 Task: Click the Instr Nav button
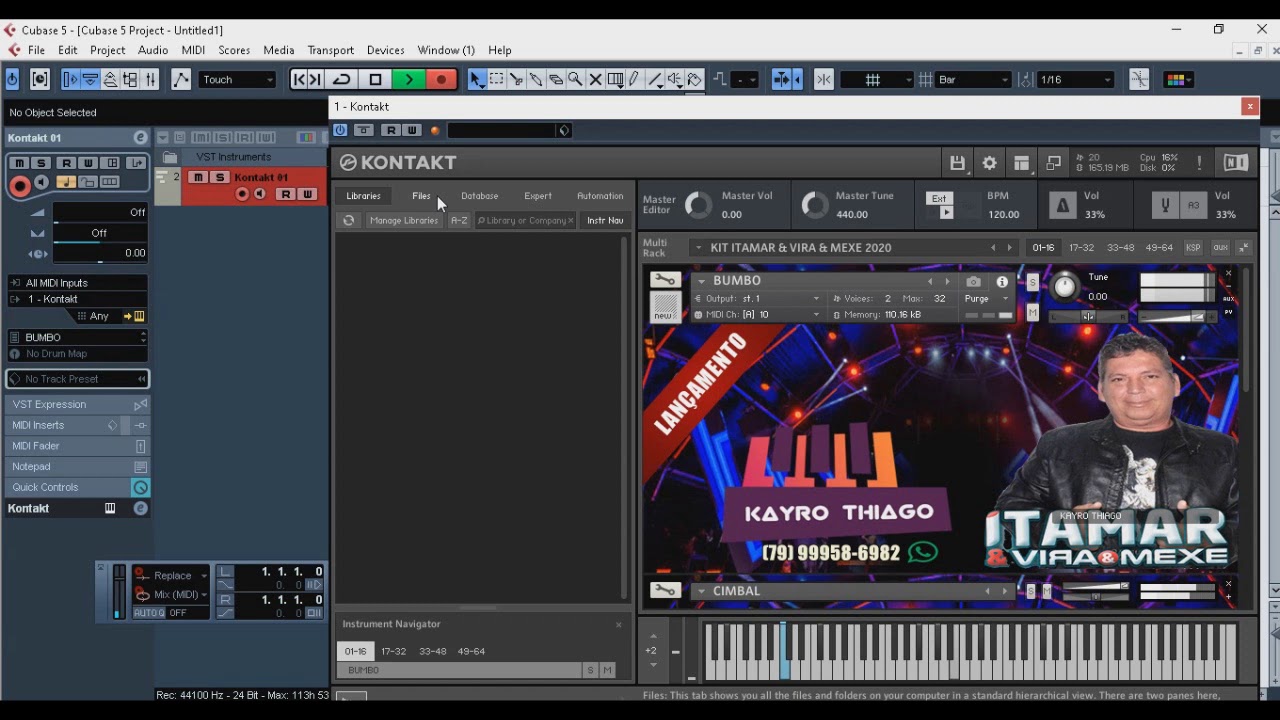pyautogui.click(x=605, y=220)
